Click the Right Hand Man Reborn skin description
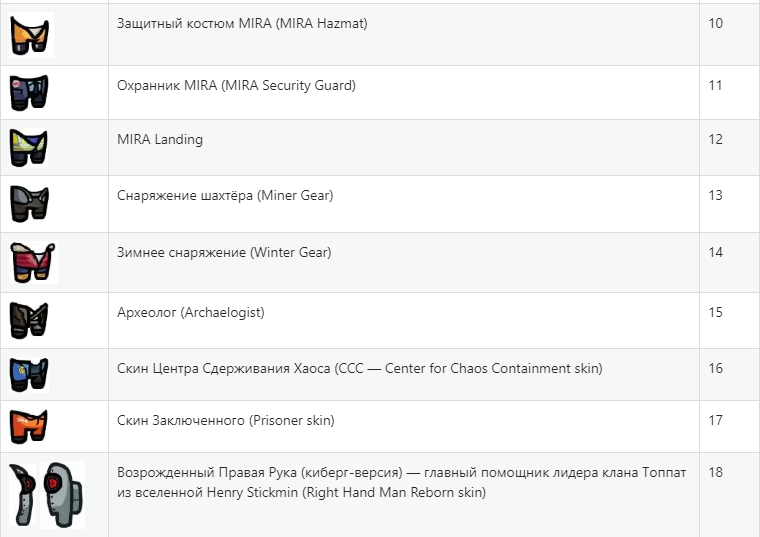Image resolution: width=760 pixels, height=537 pixels. tap(401, 482)
